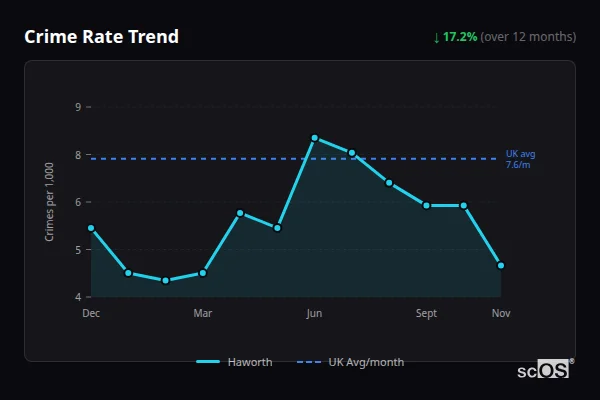The width and height of the screenshot is (600, 400).
Task: Click the data point right after Jun
Action: click(352, 153)
